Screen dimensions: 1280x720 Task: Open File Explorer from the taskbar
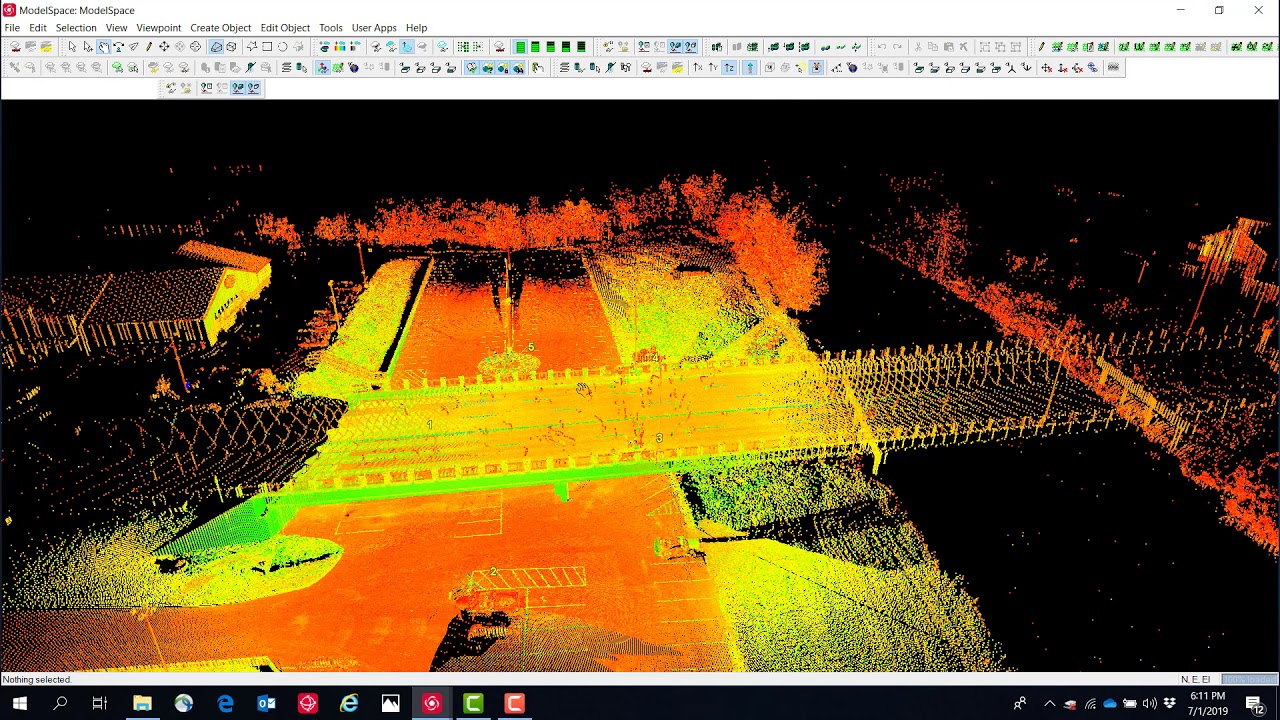point(142,704)
